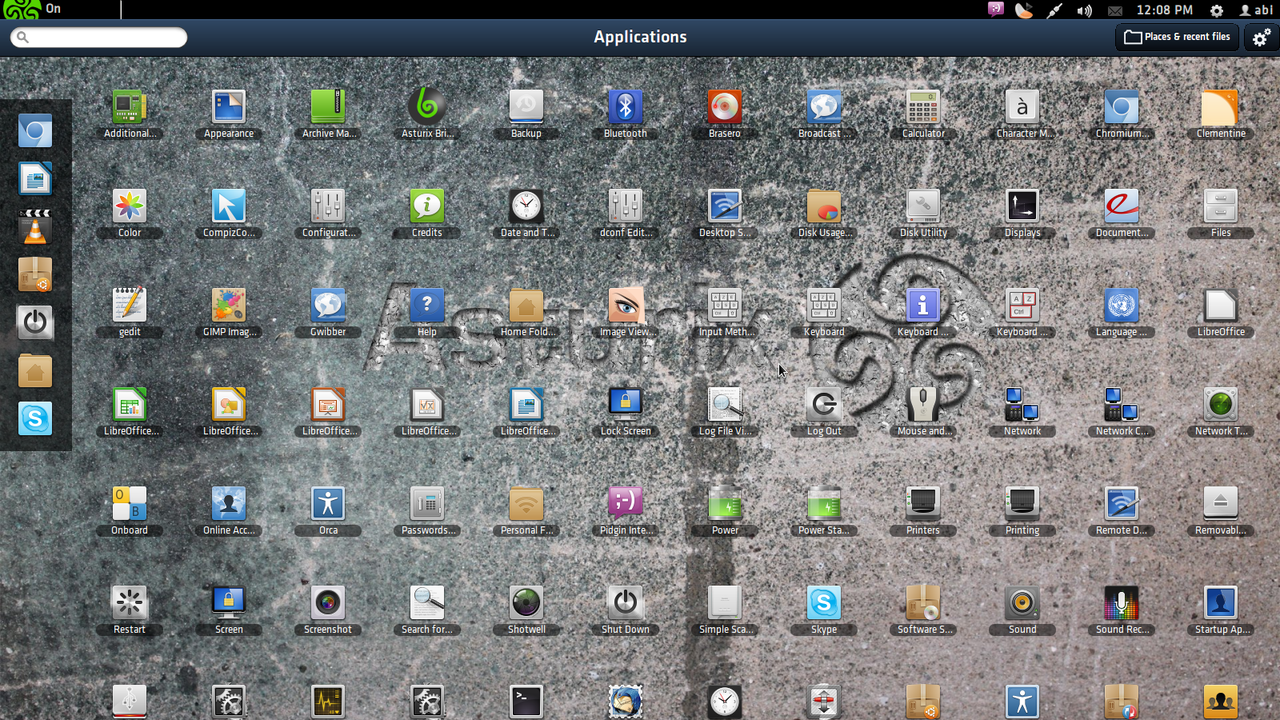Open the Color settings icon
Viewport: 1280px width, 720px height.
point(129,206)
